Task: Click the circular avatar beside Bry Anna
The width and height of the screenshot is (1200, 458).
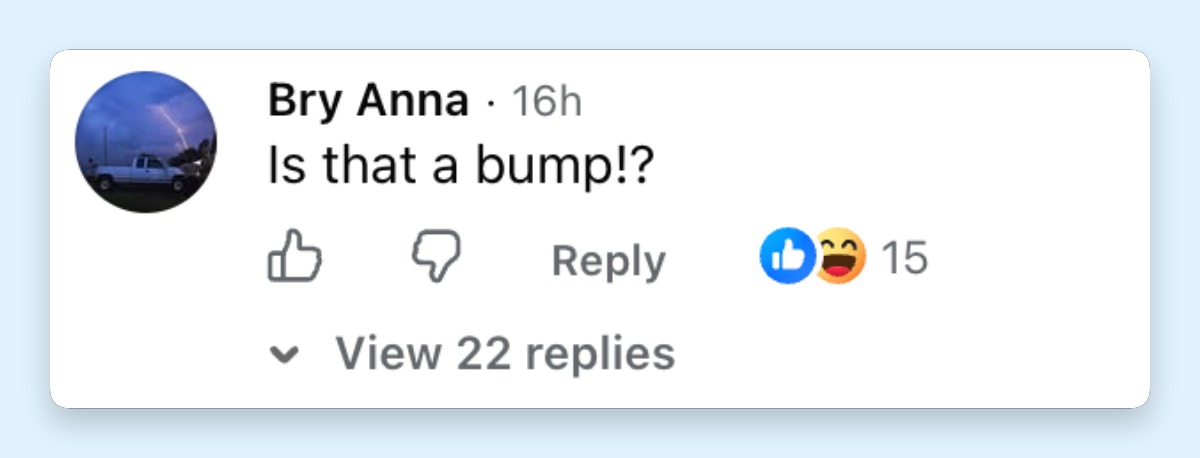Action: [x=146, y=141]
